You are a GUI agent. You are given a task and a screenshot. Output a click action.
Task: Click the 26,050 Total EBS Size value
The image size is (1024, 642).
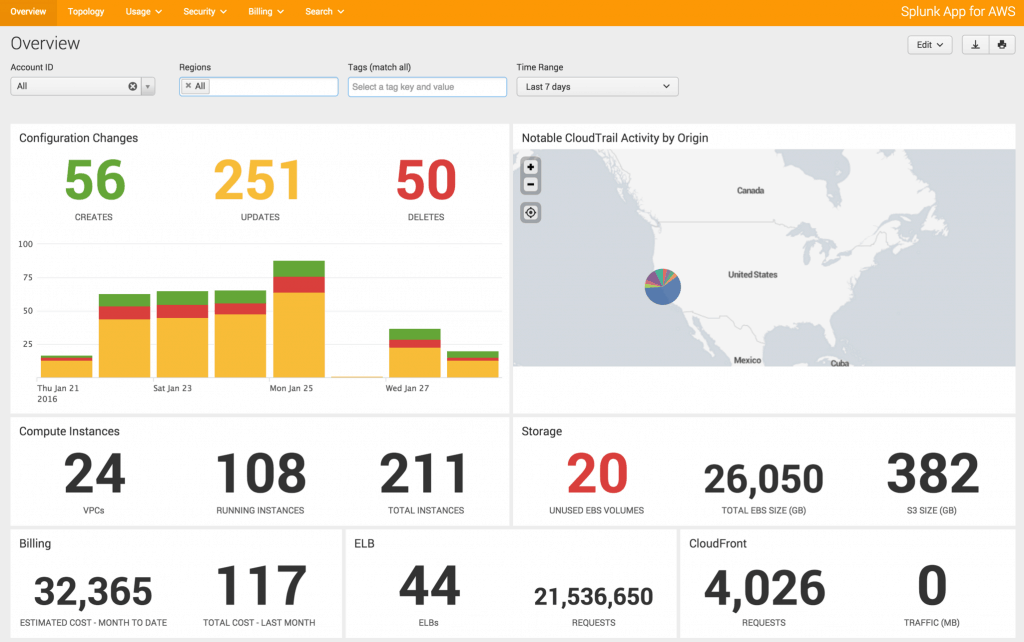click(x=763, y=479)
